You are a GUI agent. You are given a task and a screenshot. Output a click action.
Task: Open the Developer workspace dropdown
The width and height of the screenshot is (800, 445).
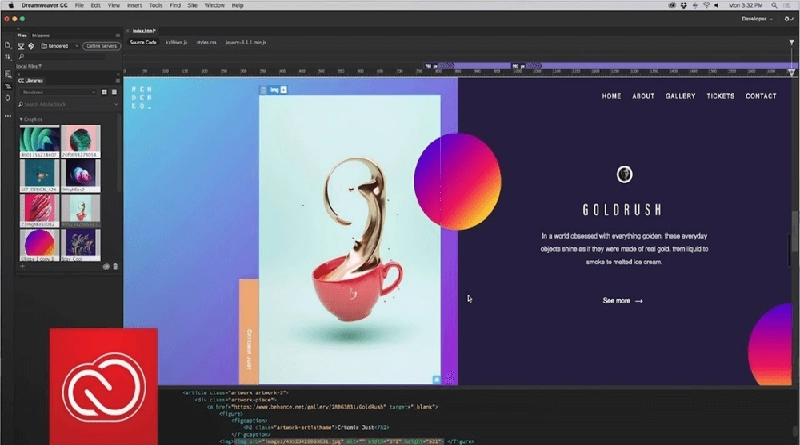[x=762, y=18]
